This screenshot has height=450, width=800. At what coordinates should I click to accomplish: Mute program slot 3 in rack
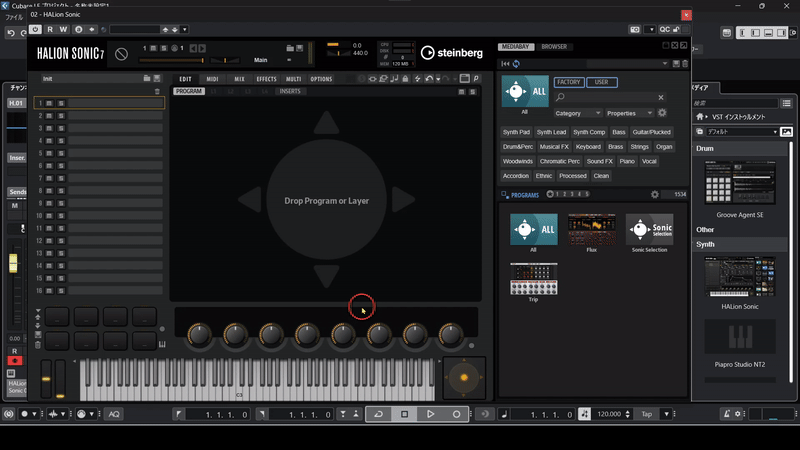[49, 128]
